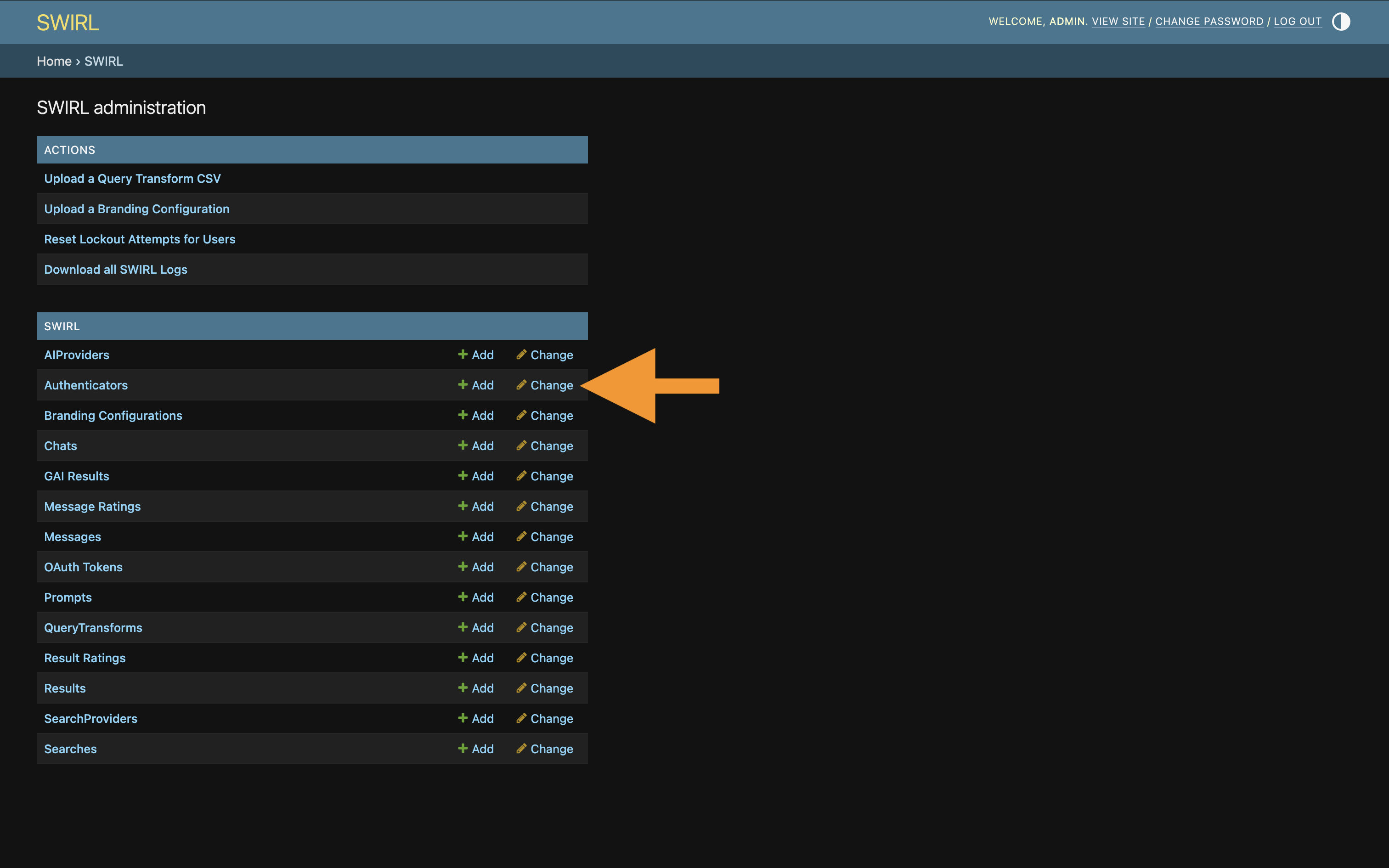This screenshot has width=1389, height=868.
Task: Open Upload a Query Transform CSV
Action: 133,179
